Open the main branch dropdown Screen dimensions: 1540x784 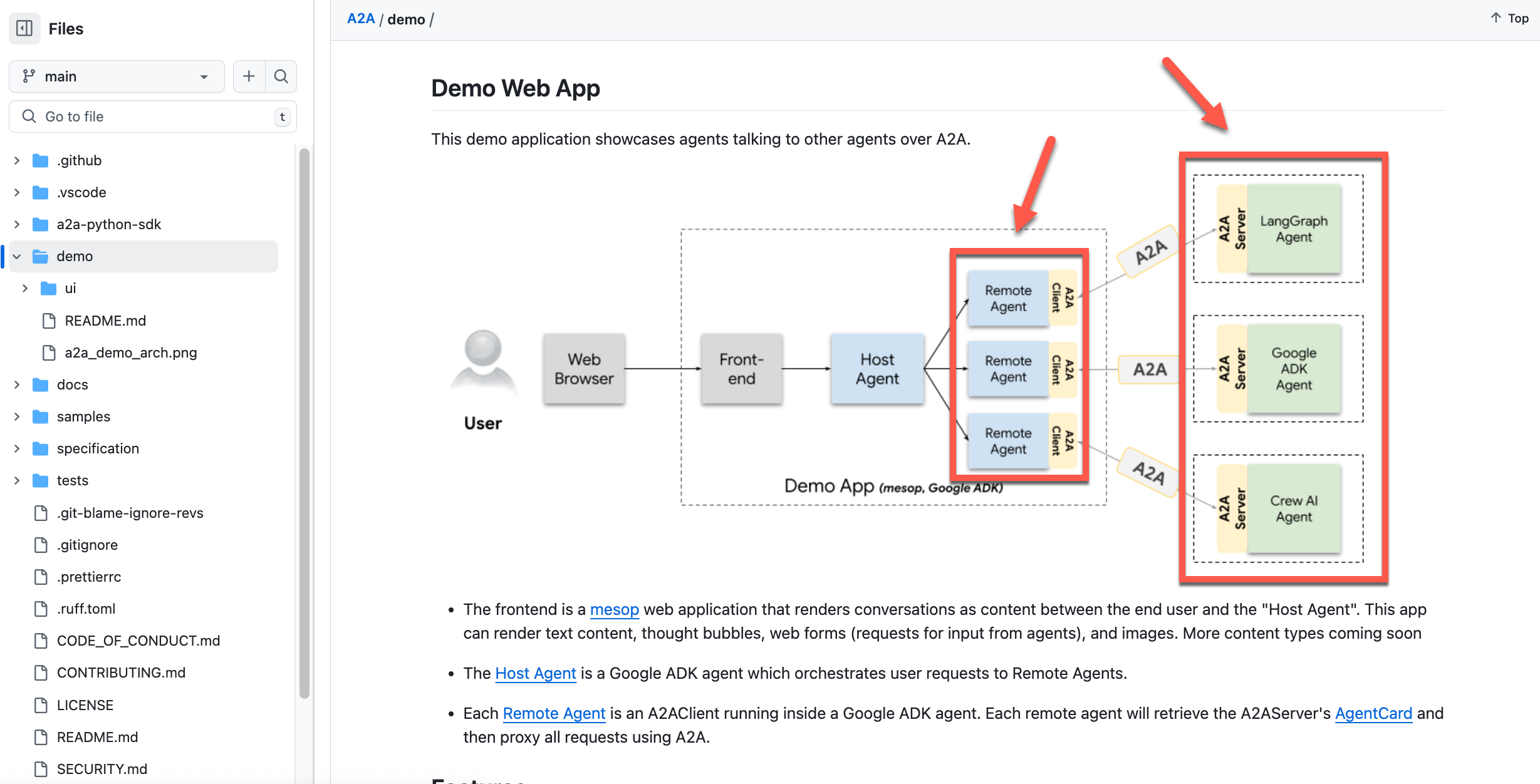coord(117,76)
